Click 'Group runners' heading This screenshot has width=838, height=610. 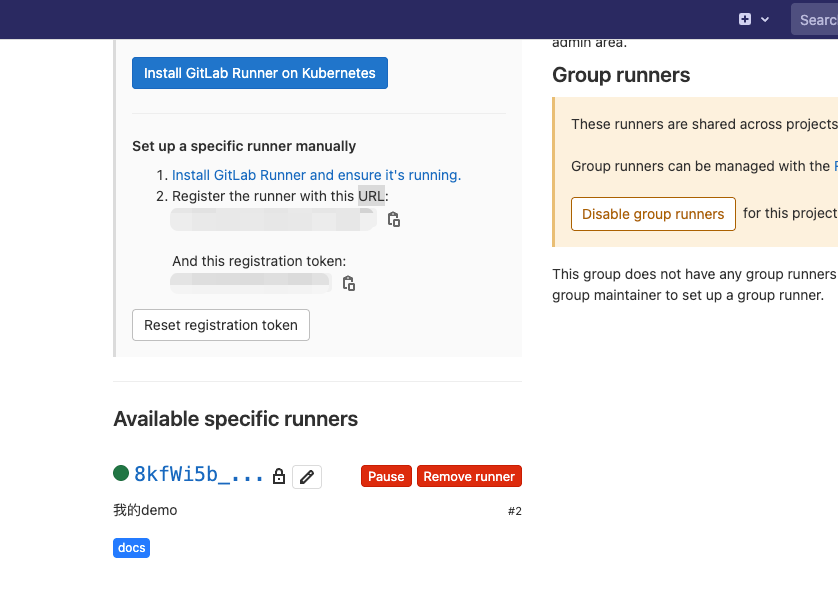coord(621,75)
